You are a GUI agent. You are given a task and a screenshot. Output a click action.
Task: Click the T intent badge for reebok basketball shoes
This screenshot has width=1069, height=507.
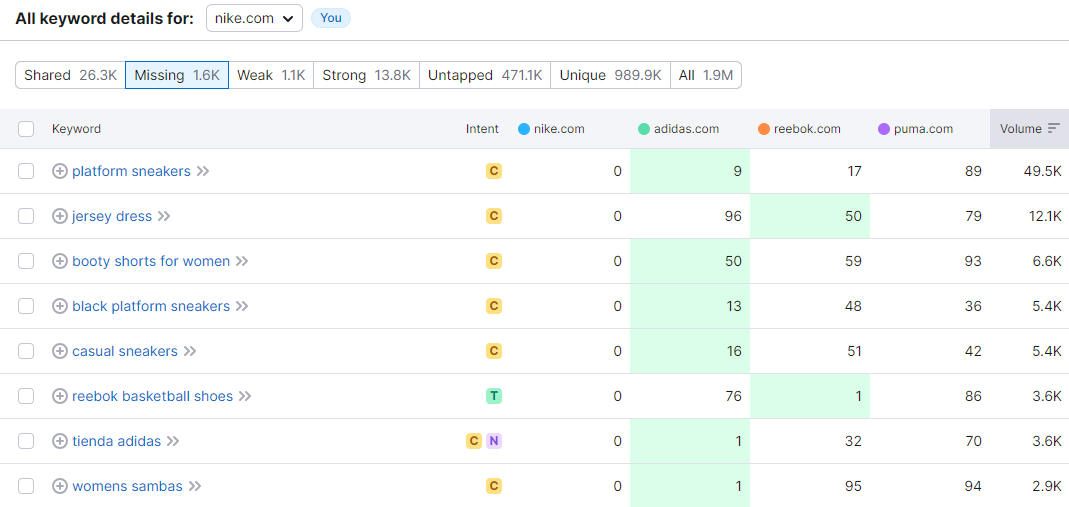pos(494,396)
